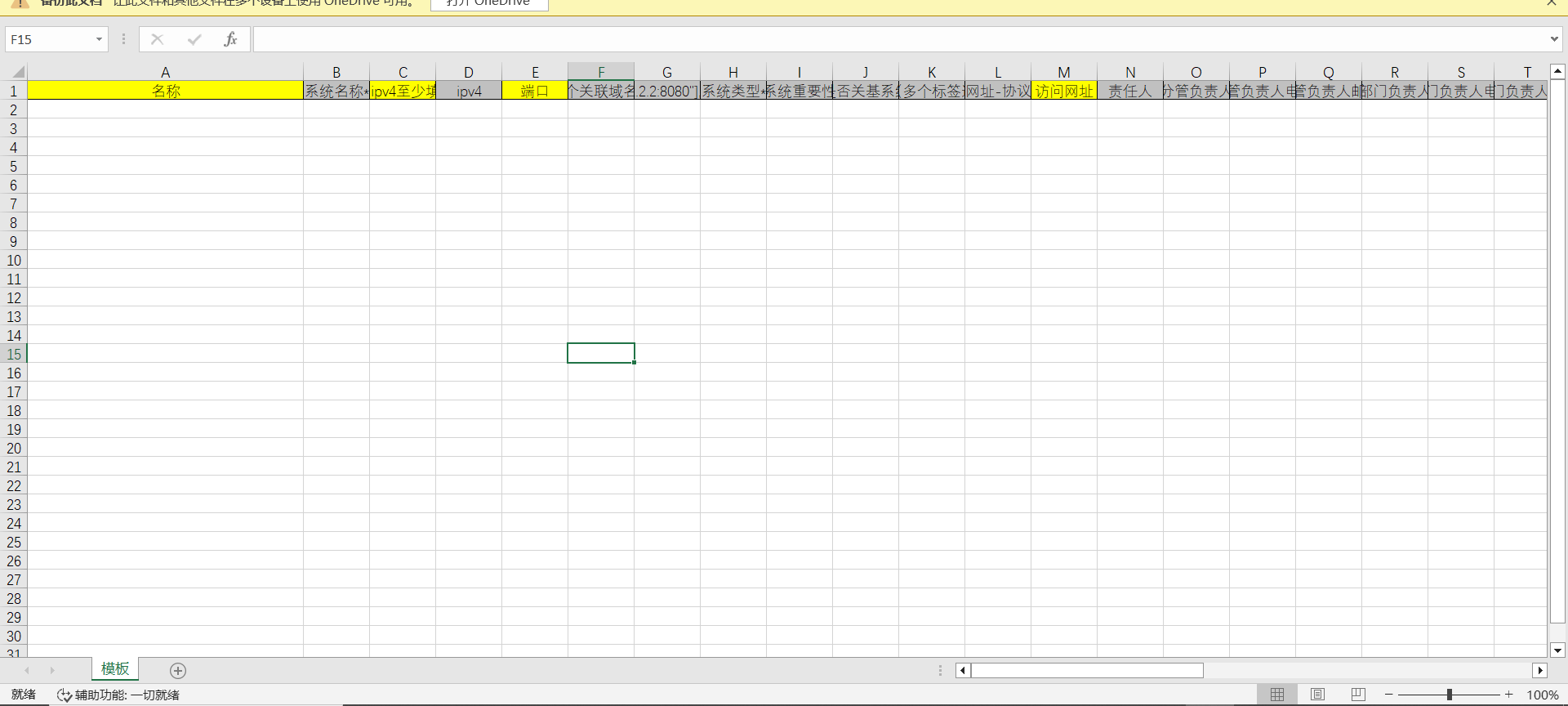Click inside the formula bar input

coord(898,39)
